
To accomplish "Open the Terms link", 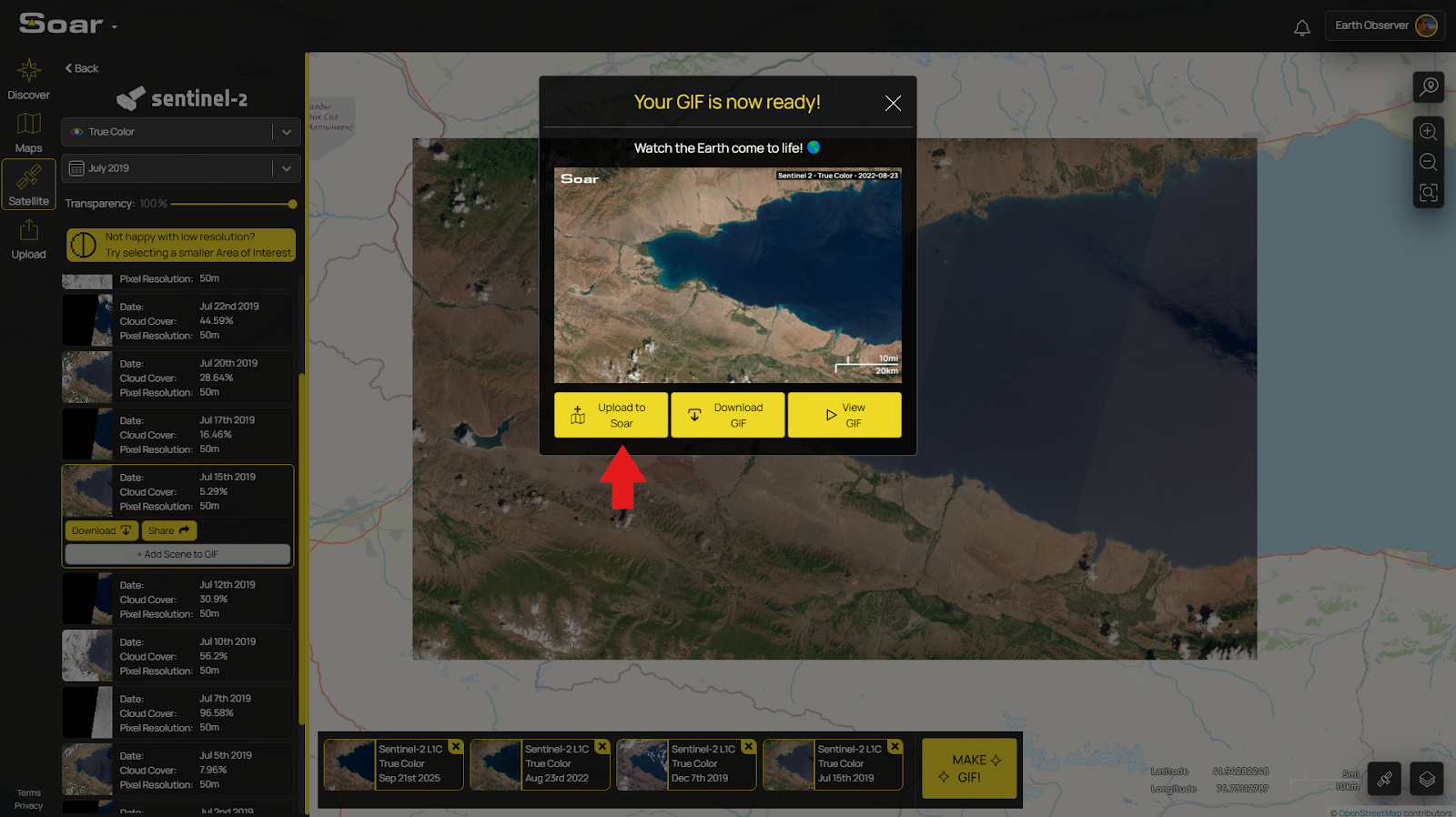I will coord(28,793).
